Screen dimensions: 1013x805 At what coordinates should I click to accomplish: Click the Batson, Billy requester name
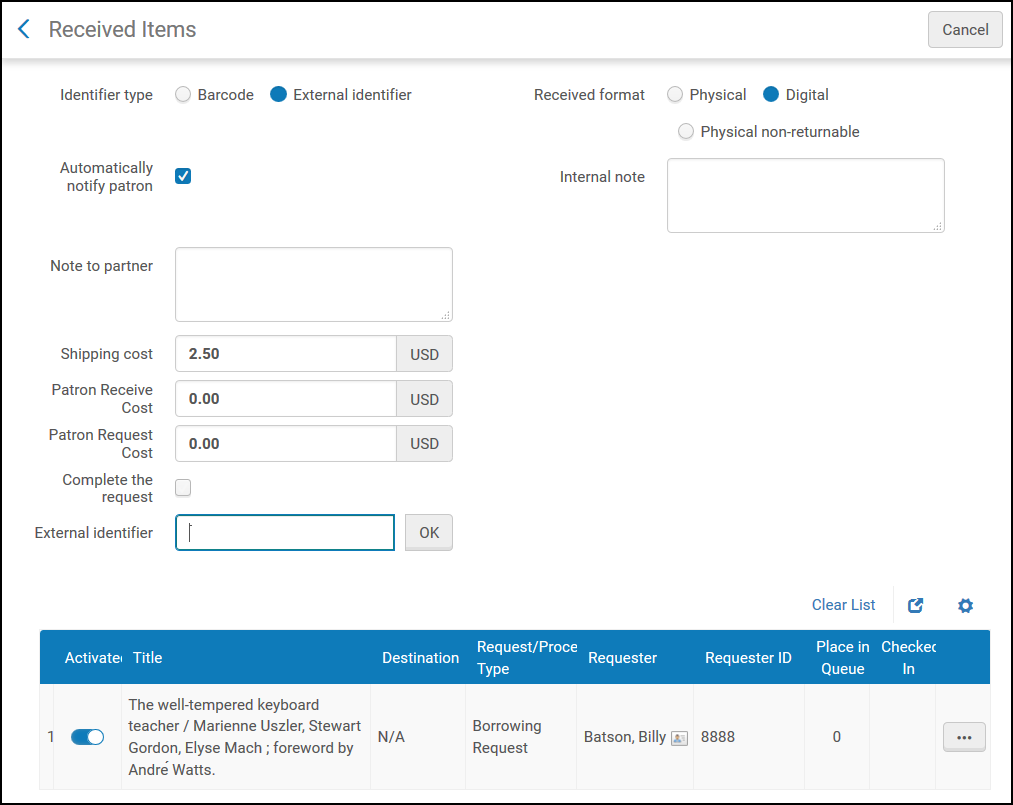coord(625,737)
